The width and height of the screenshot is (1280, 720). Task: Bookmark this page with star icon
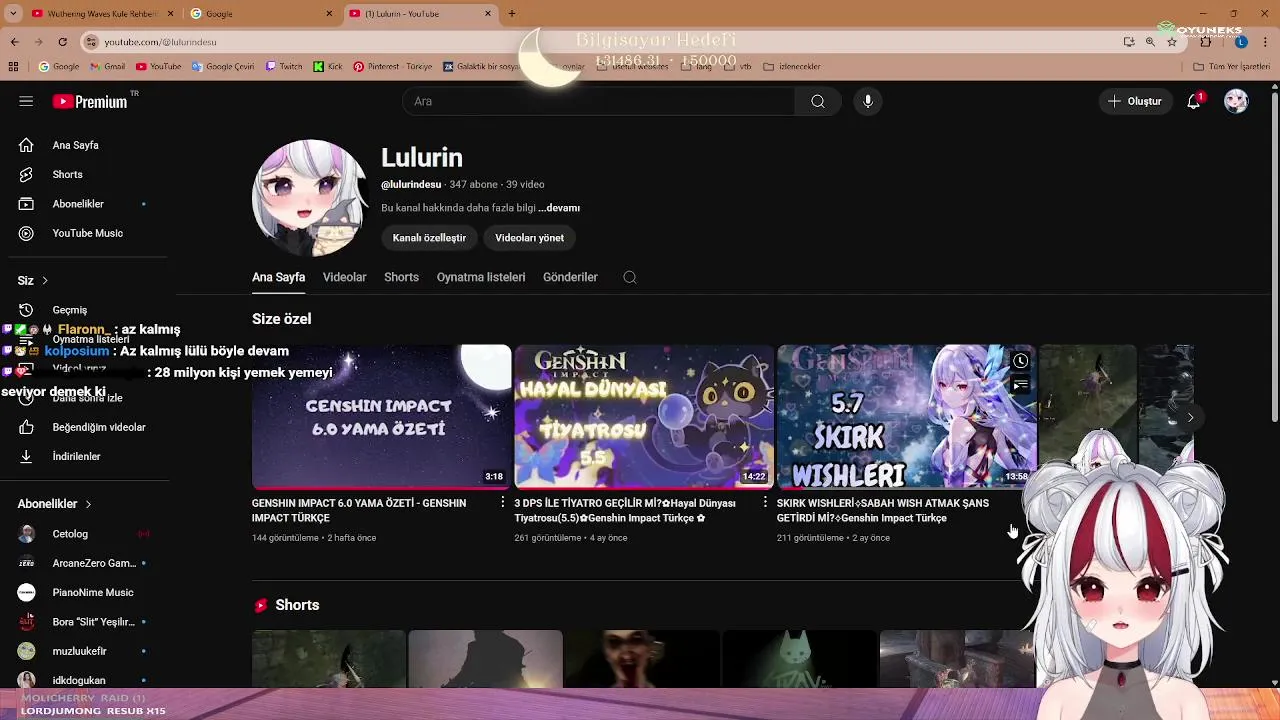pyautogui.click(x=1172, y=42)
